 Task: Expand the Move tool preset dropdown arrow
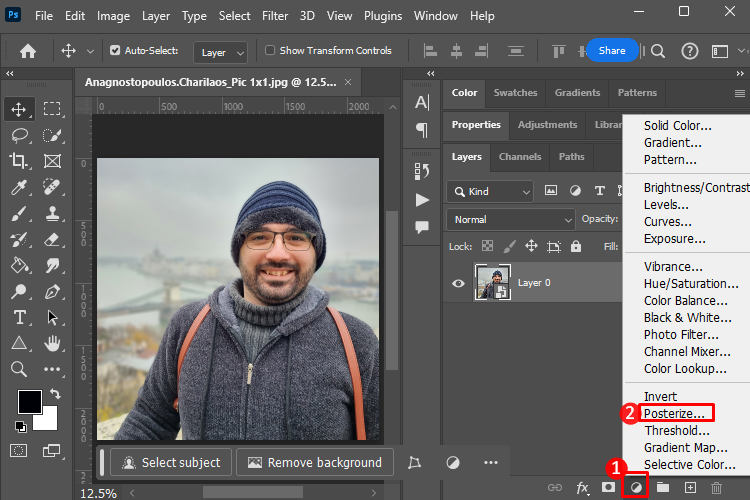90,51
